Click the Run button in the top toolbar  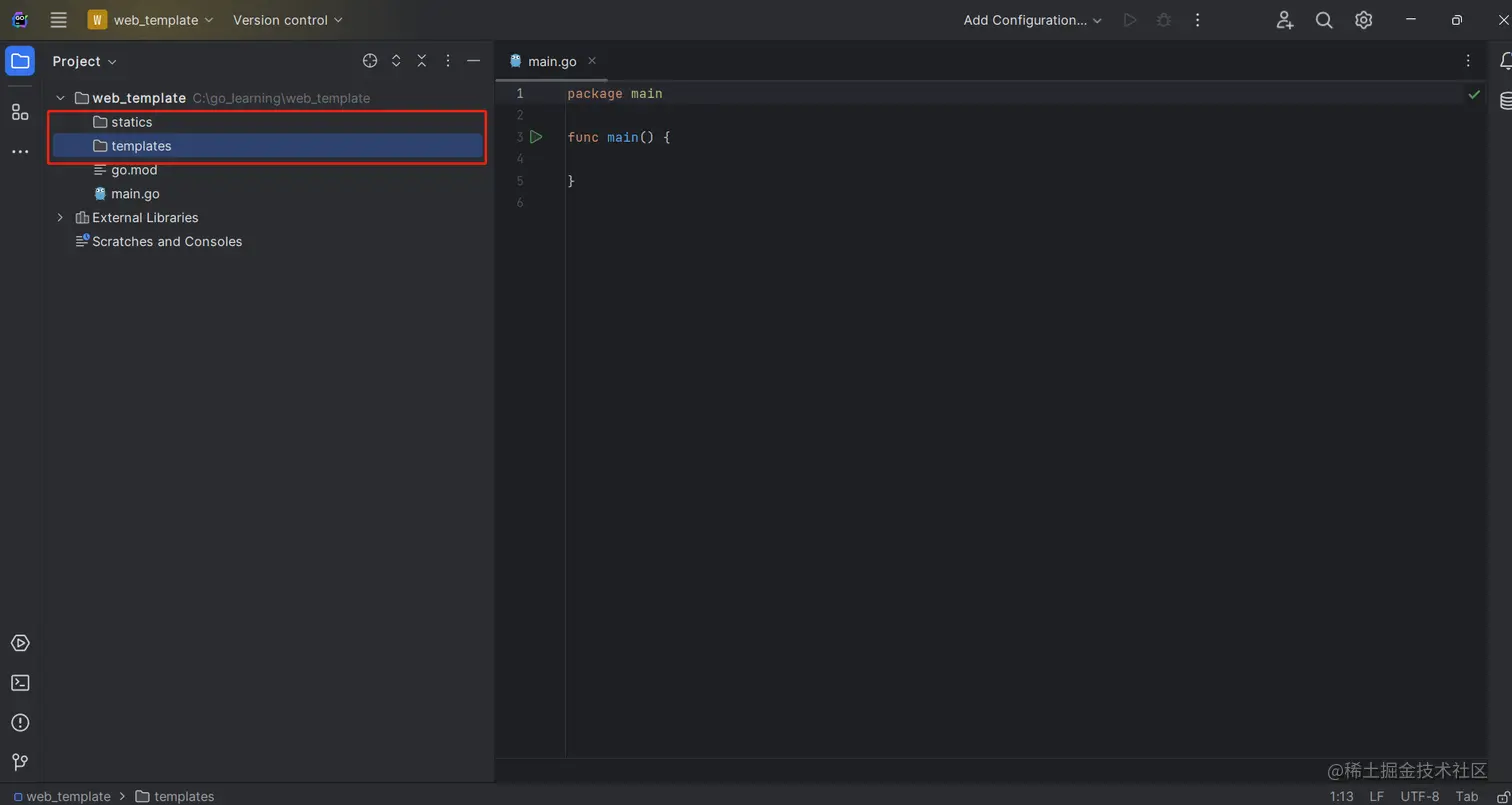click(1130, 20)
